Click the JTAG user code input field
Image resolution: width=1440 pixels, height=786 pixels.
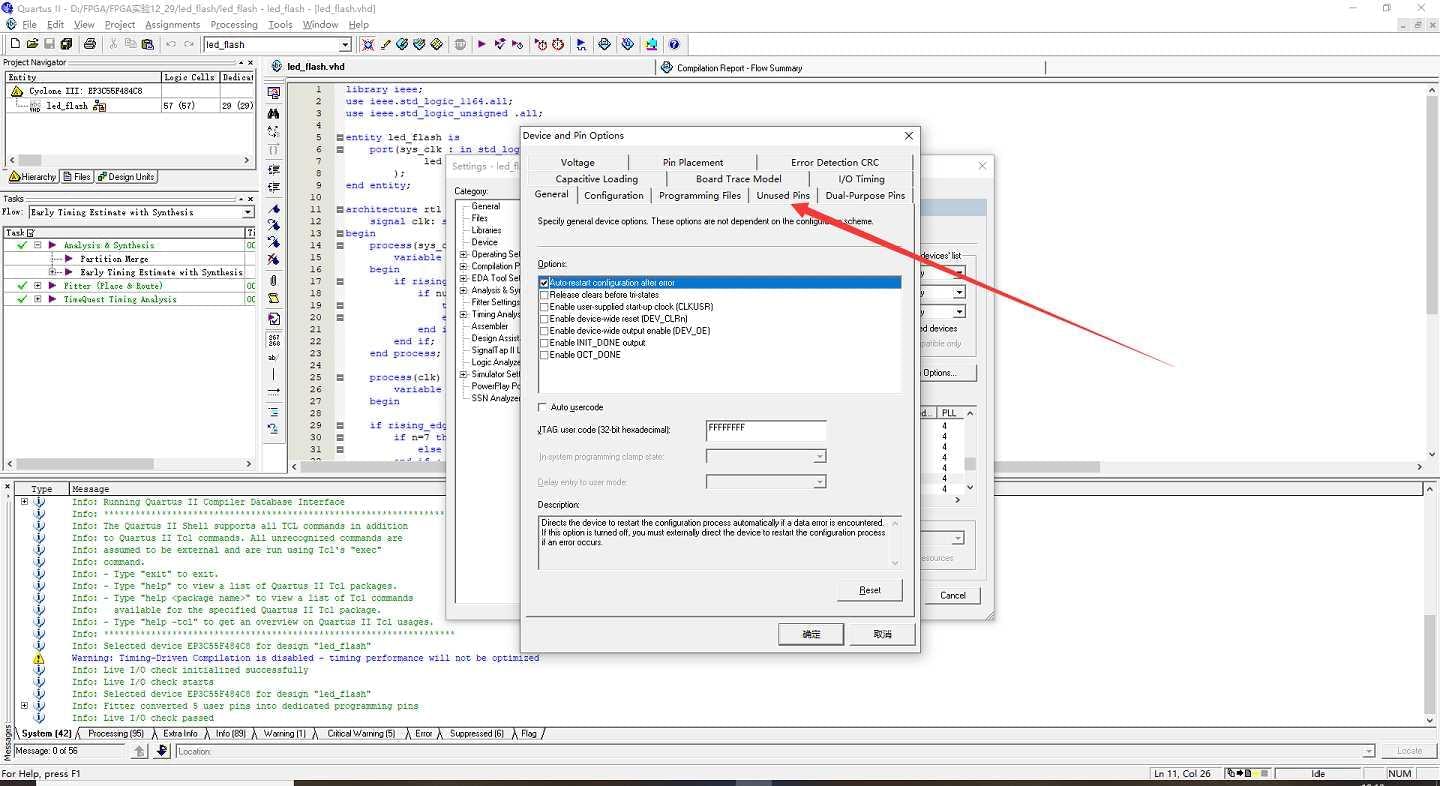point(766,430)
